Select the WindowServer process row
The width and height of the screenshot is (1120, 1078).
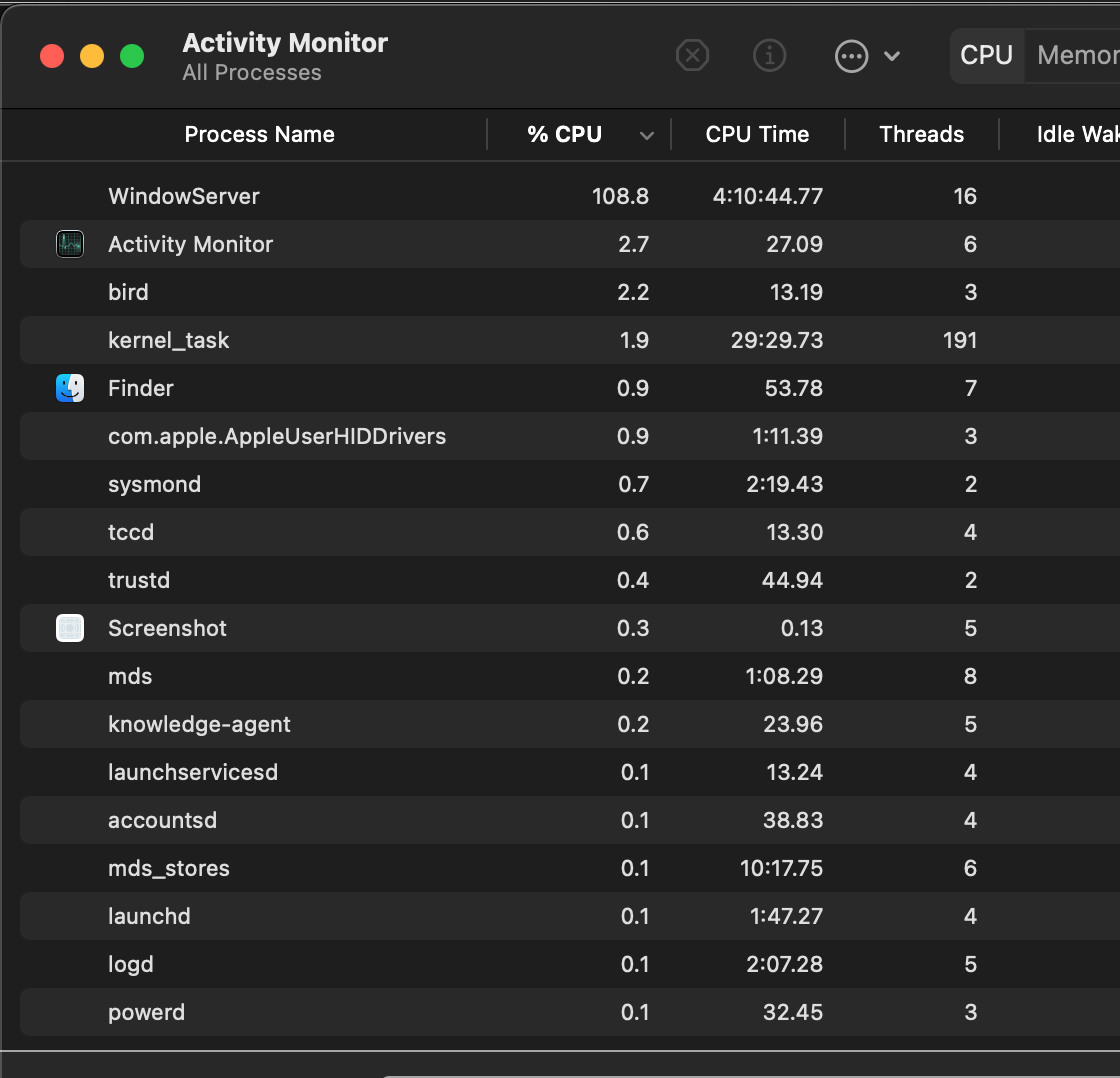coord(570,196)
